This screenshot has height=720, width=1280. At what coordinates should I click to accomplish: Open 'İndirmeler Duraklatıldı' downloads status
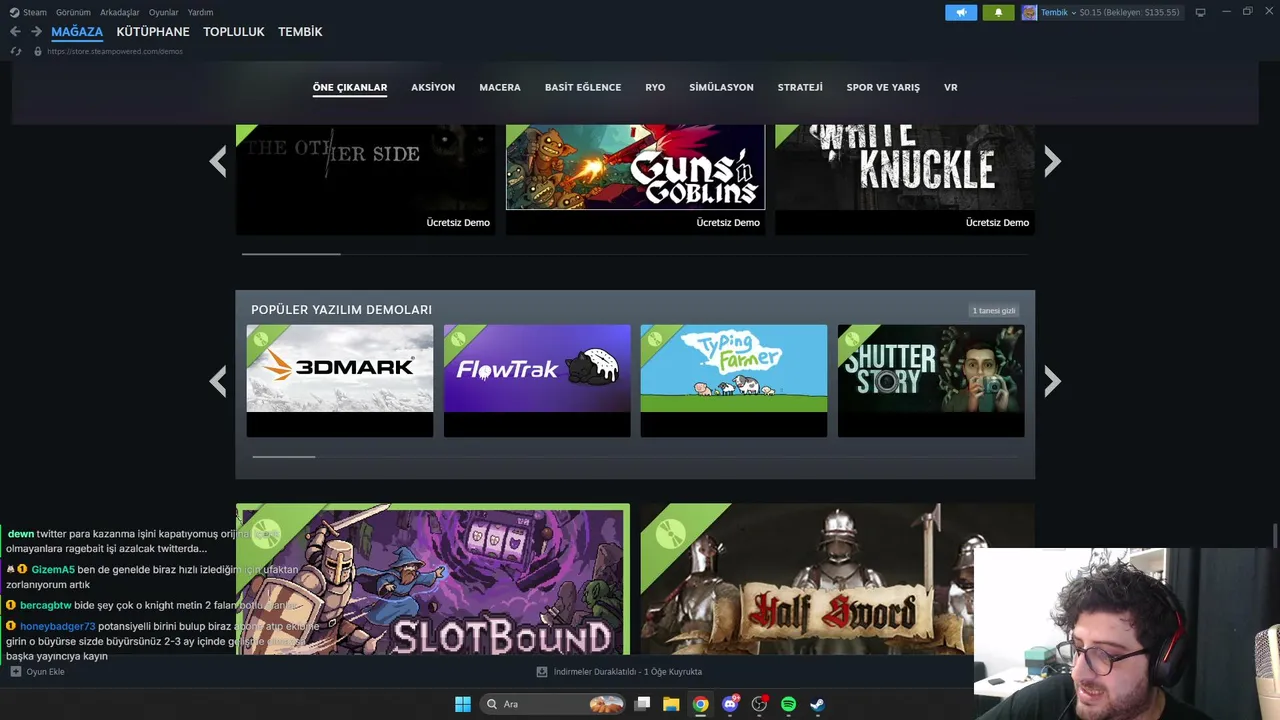[x=628, y=672]
